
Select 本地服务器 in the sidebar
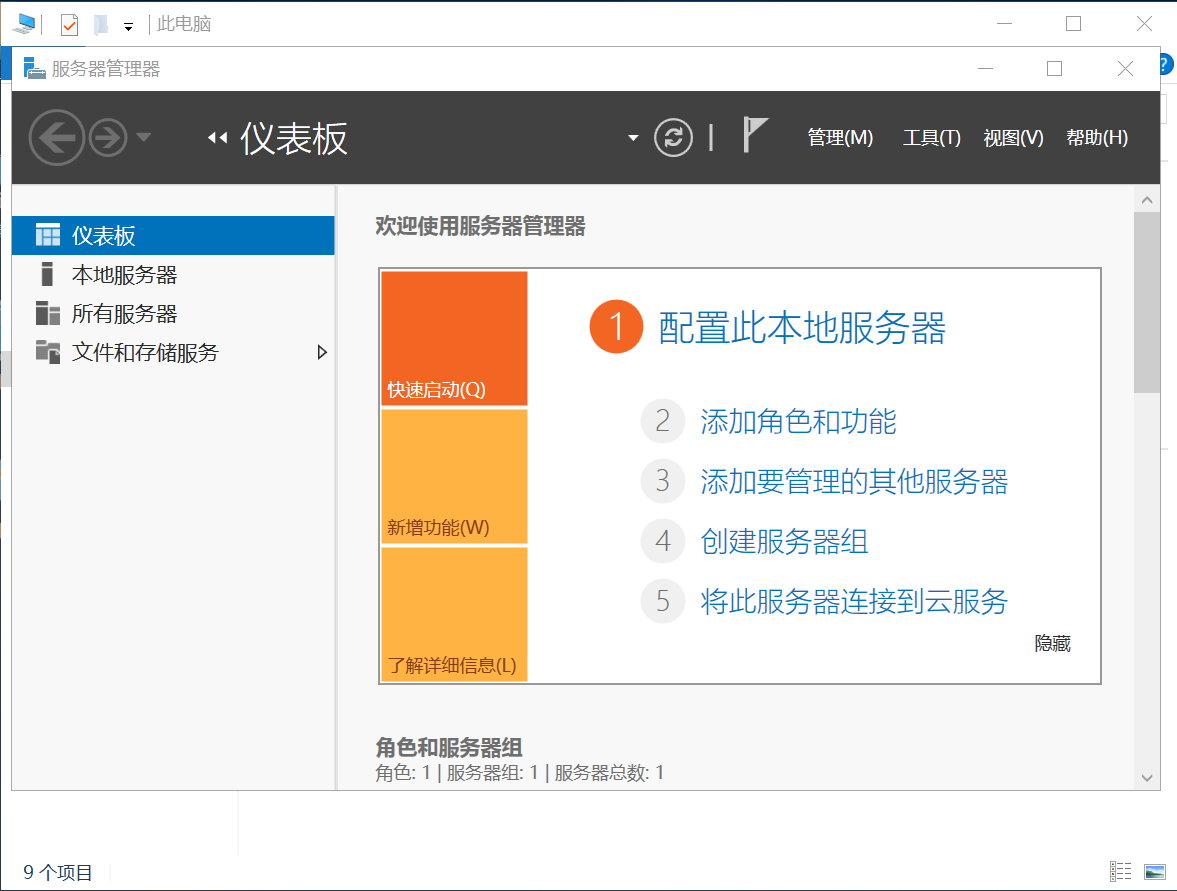pos(173,275)
